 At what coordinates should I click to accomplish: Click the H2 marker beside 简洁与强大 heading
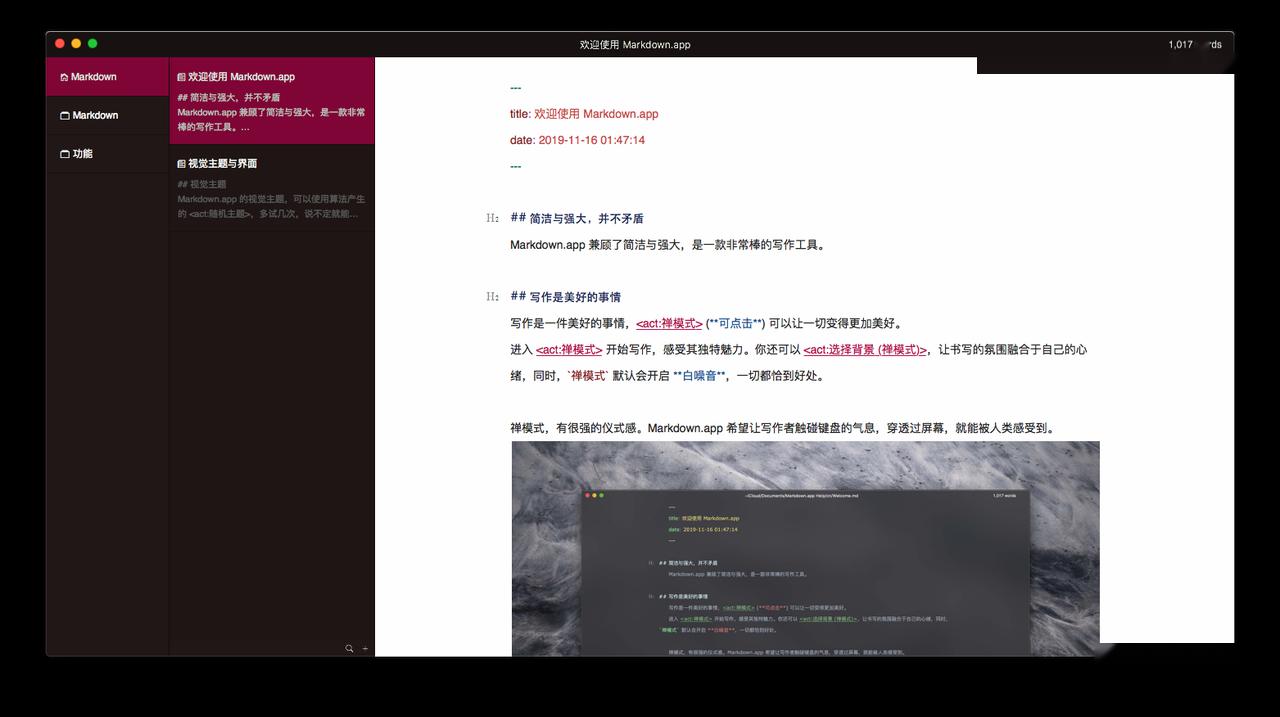[492, 218]
